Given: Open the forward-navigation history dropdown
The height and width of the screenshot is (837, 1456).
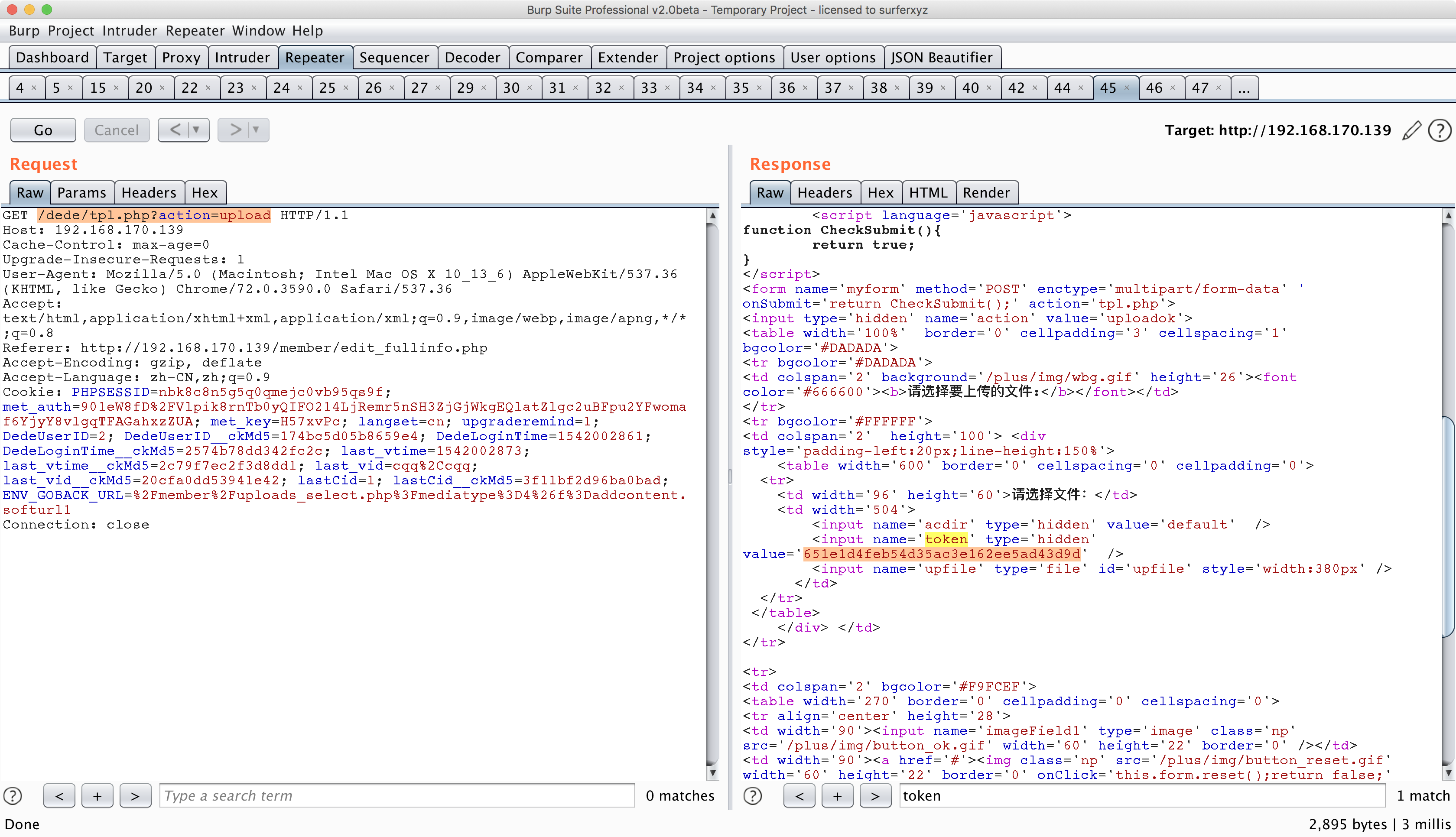Looking at the screenshot, I should (x=255, y=130).
